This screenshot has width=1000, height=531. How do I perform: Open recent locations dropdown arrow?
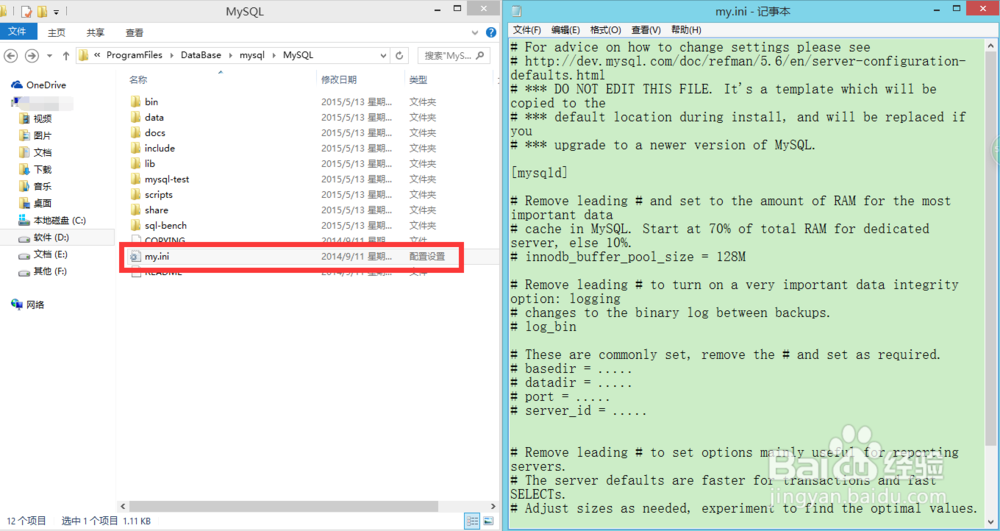(x=50, y=56)
